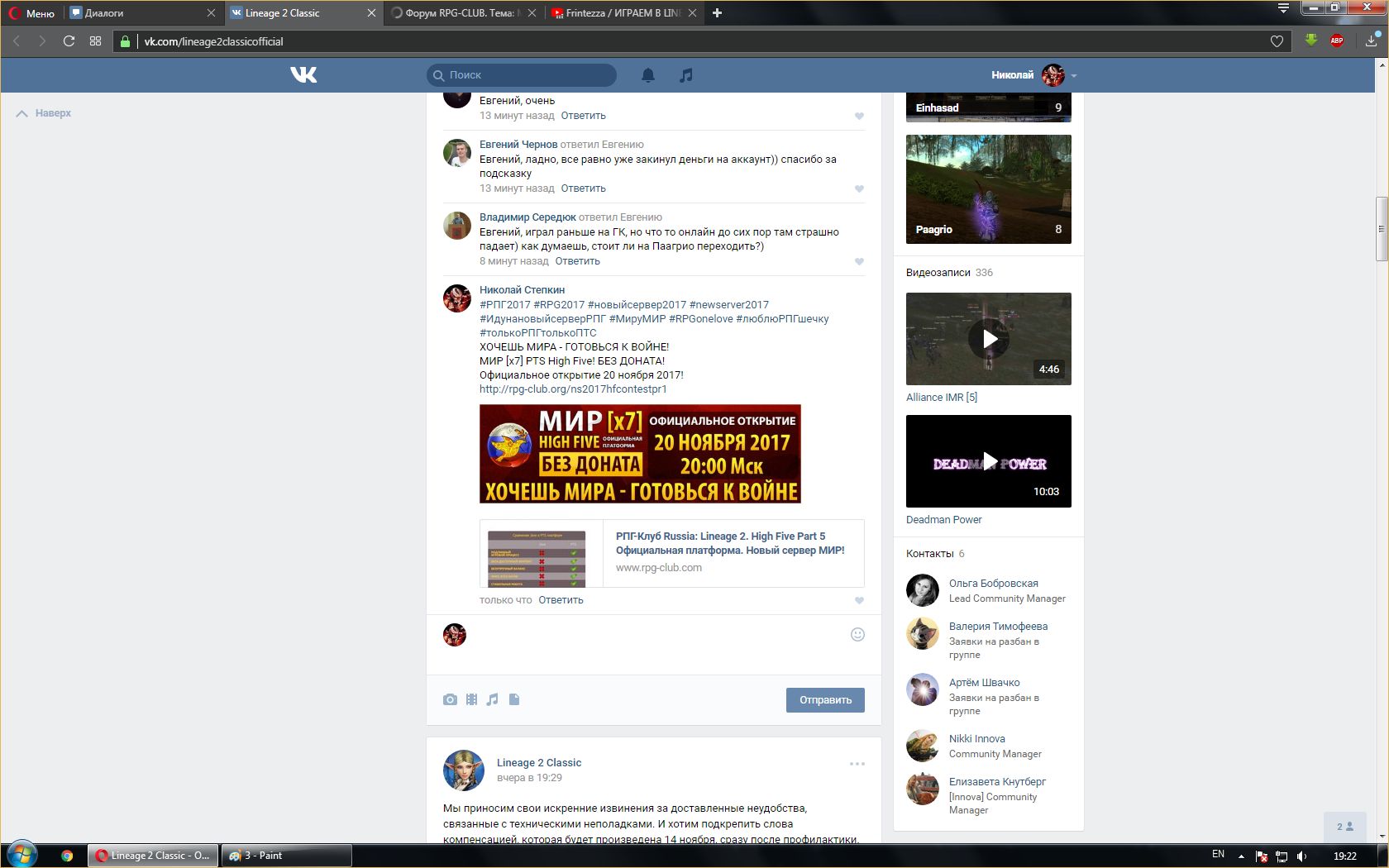Image resolution: width=1389 pixels, height=868 pixels.
Task: Open the Николай profile dropdown menu
Action: (1033, 75)
